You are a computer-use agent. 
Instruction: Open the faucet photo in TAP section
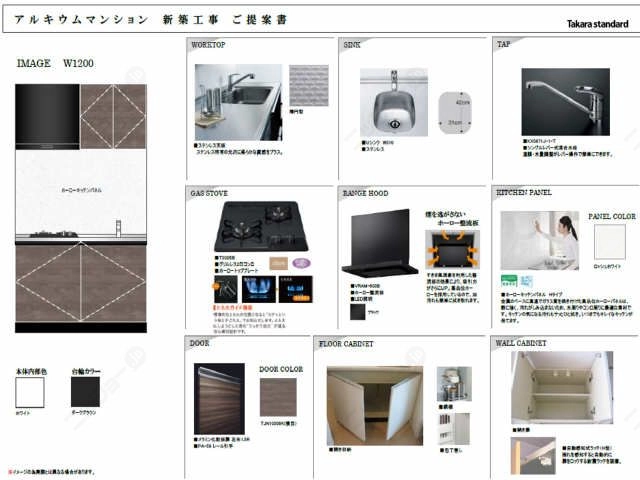(x=565, y=102)
